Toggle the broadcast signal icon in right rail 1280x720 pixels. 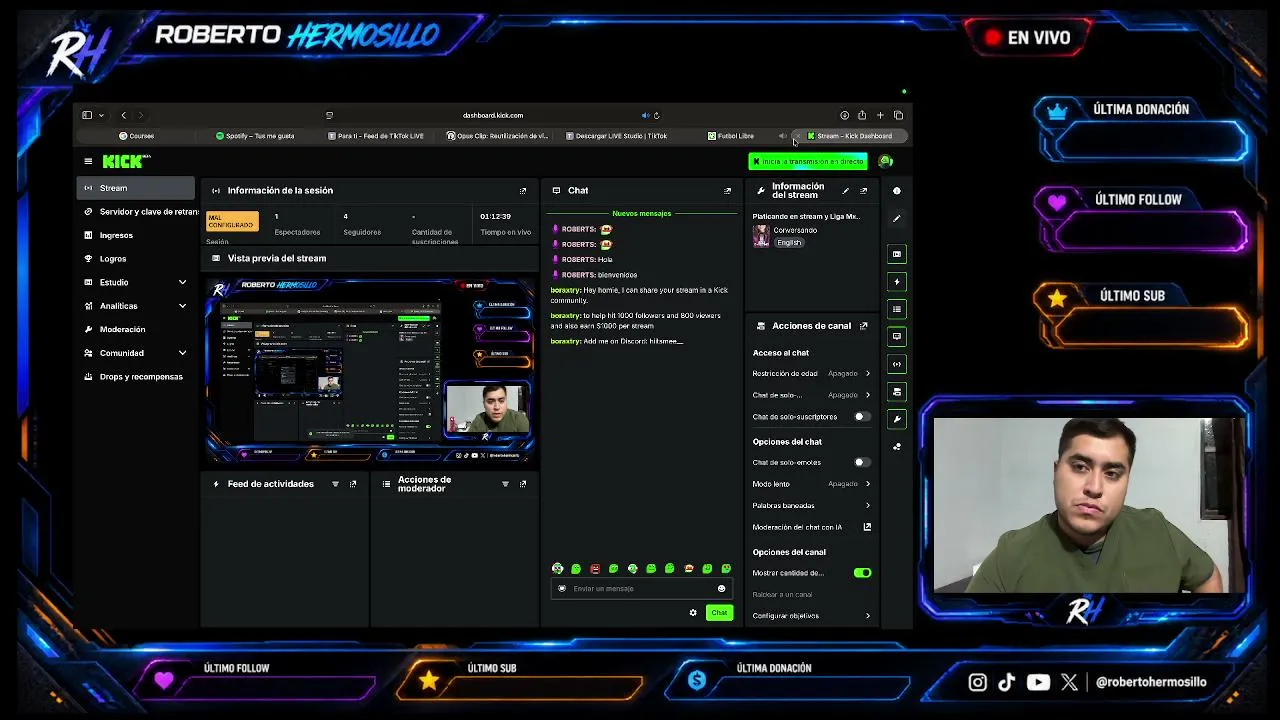click(897, 364)
